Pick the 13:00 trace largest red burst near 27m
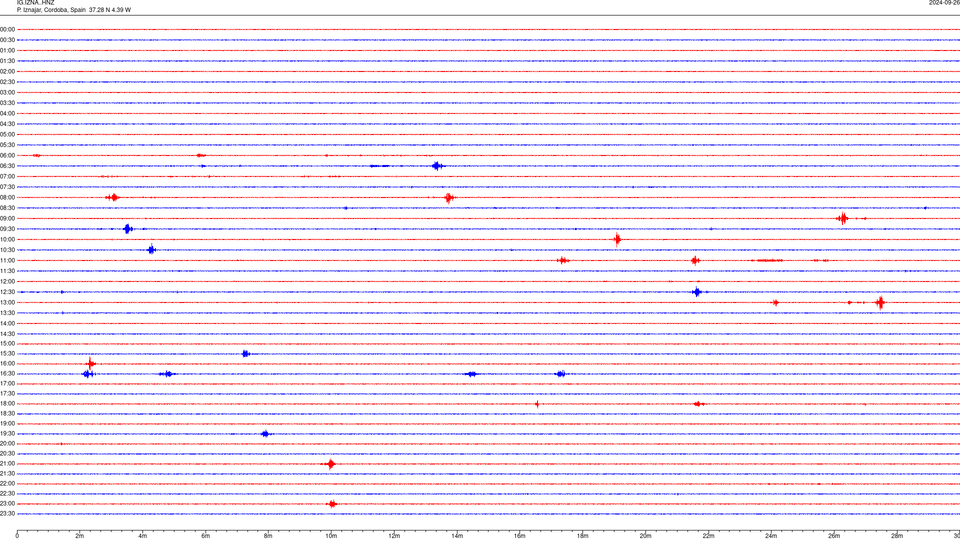This screenshot has height=540, width=960. click(x=880, y=302)
